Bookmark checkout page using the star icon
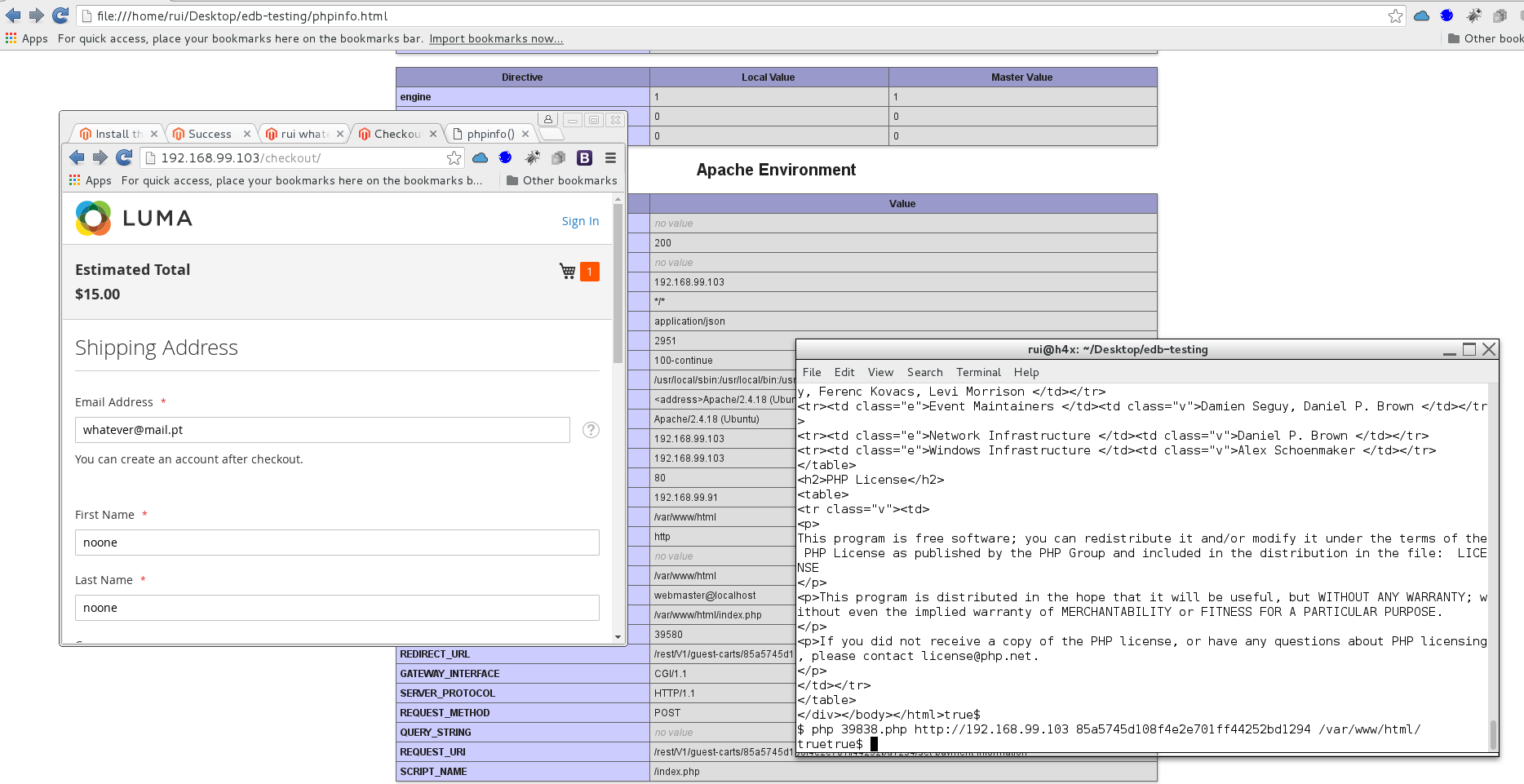This screenshot has width=1524, height=784. pos(454,157)
